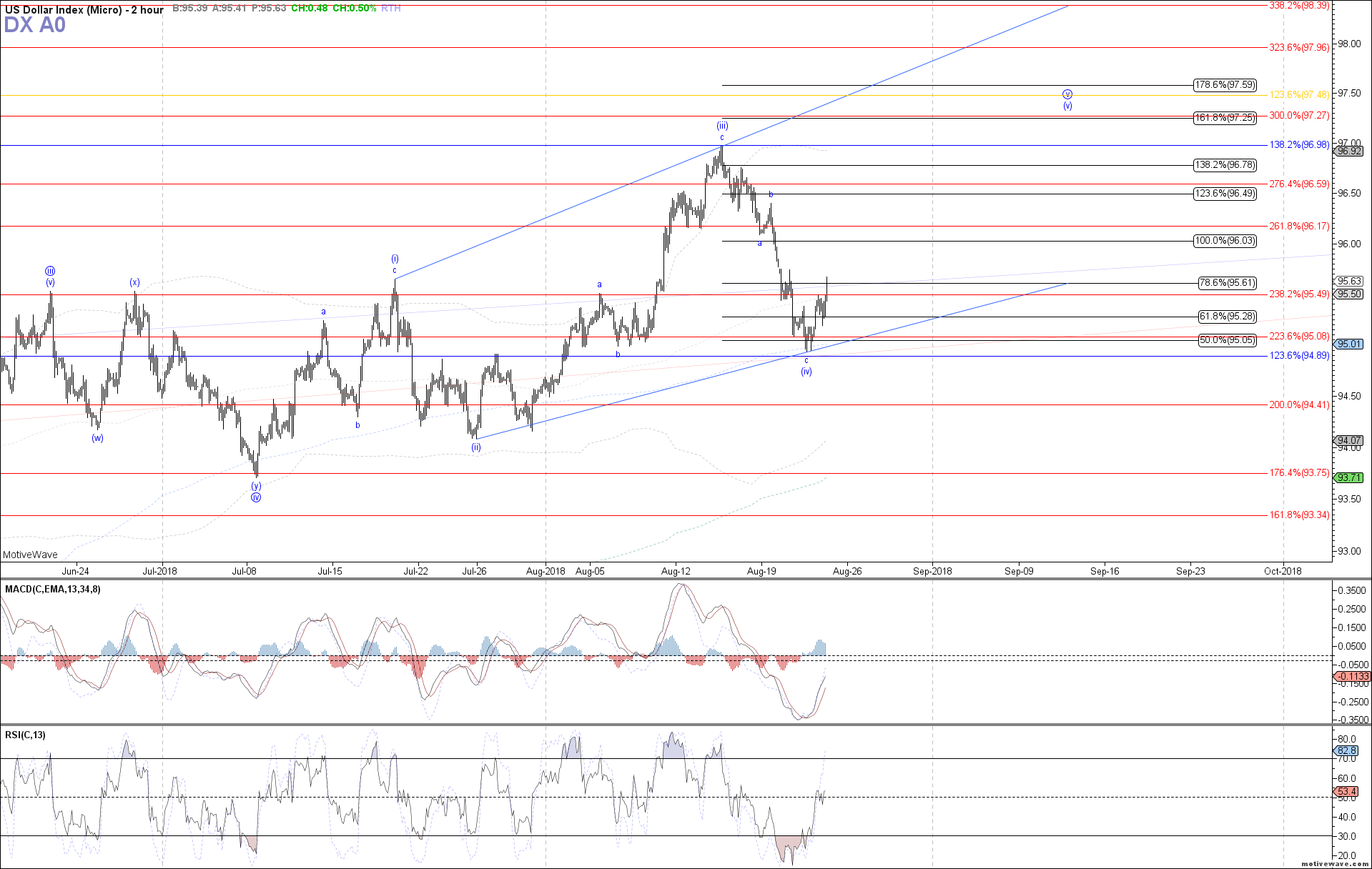Select the boxed 50.0%(95.05) retracement label
This screenshot has width=1372, height=869.
pos(1227,340)
